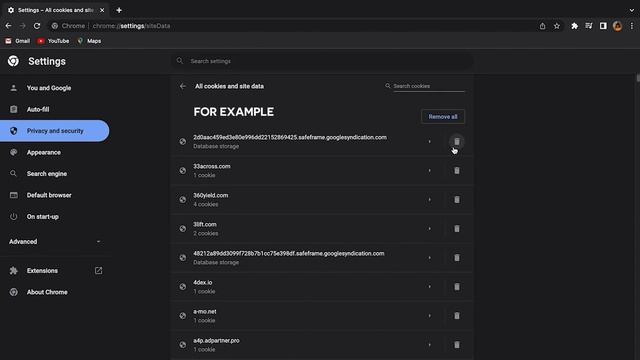The height and width of the screenshot is (360, 640).
Task: Expand details for 4dex.io
Action: tap(429, 287)
